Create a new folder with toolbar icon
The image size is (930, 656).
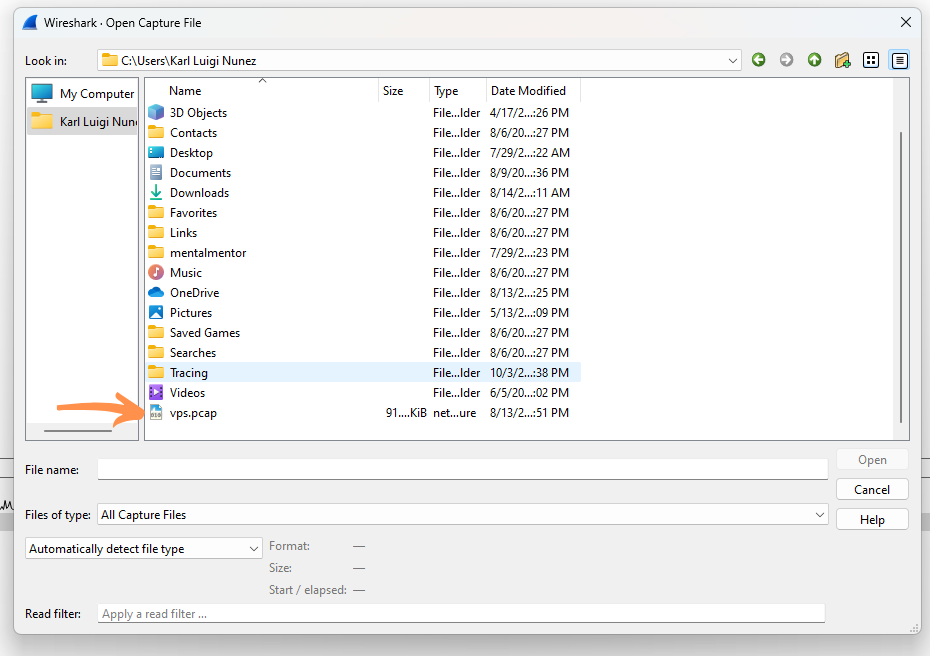pos(842,60)
